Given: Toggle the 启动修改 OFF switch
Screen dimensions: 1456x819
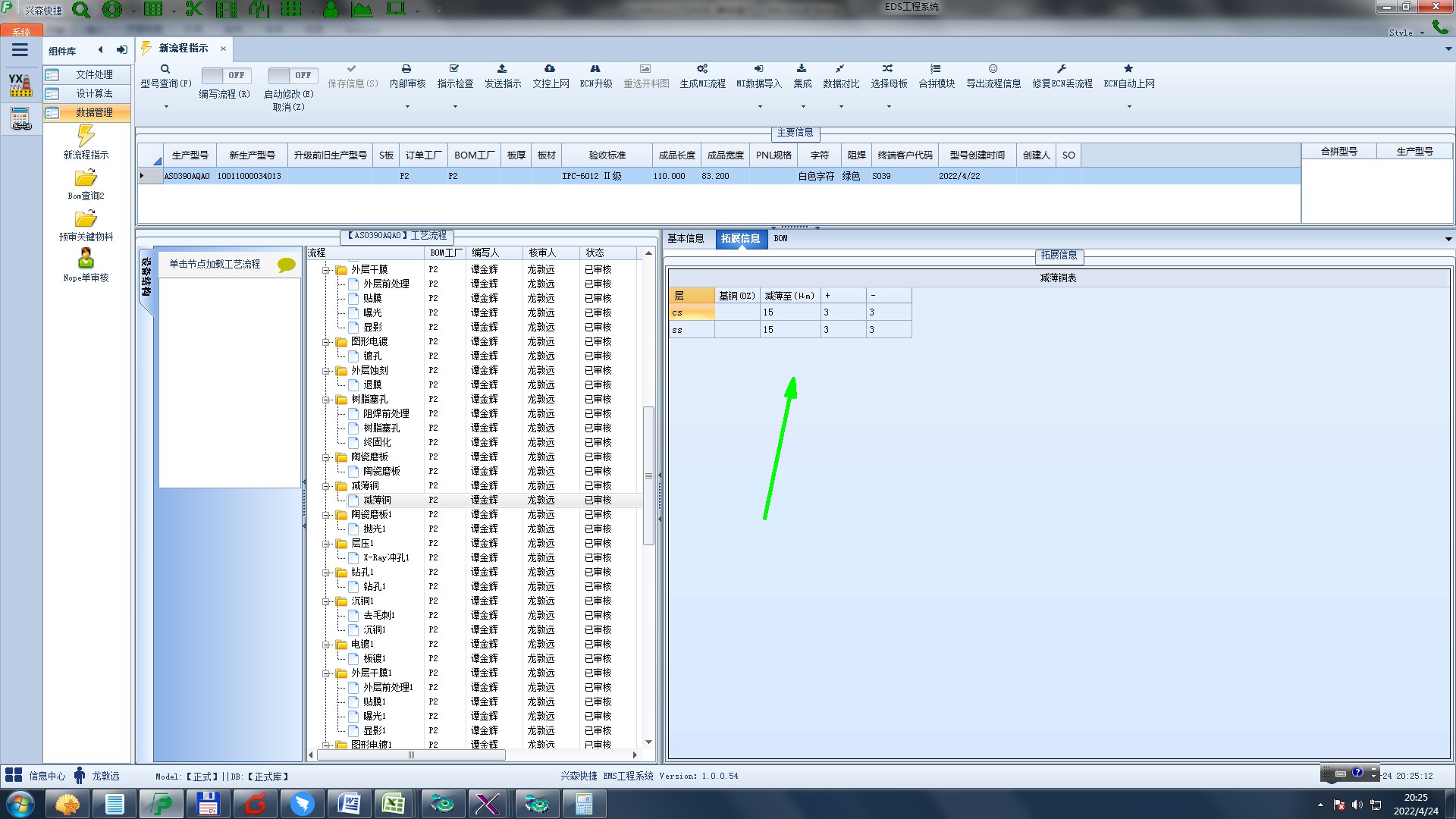Looking at the screenshot, I should tap(292, 75).
